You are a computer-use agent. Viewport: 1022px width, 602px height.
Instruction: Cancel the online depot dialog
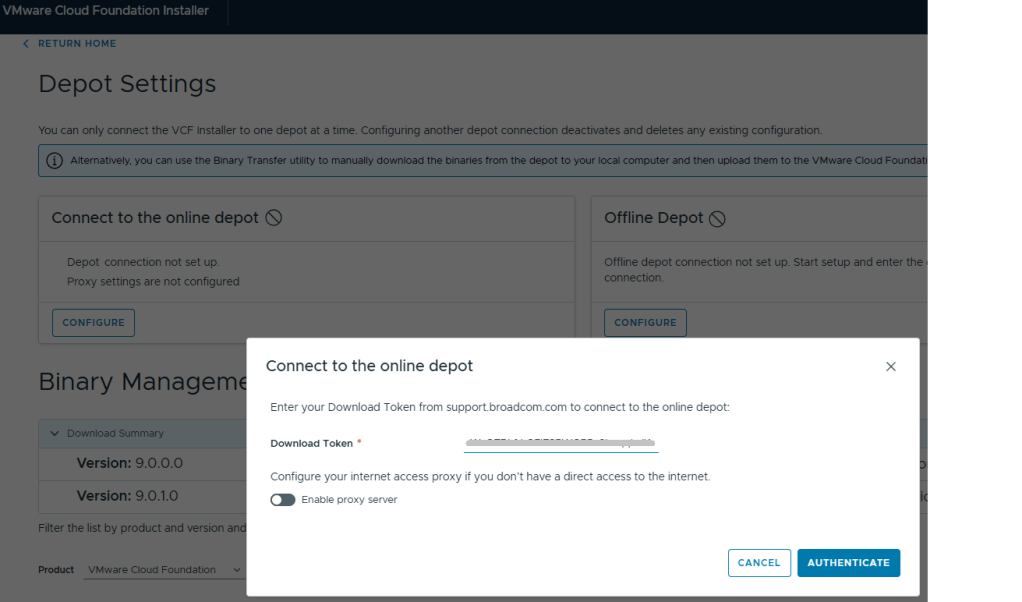pos(759,563)
